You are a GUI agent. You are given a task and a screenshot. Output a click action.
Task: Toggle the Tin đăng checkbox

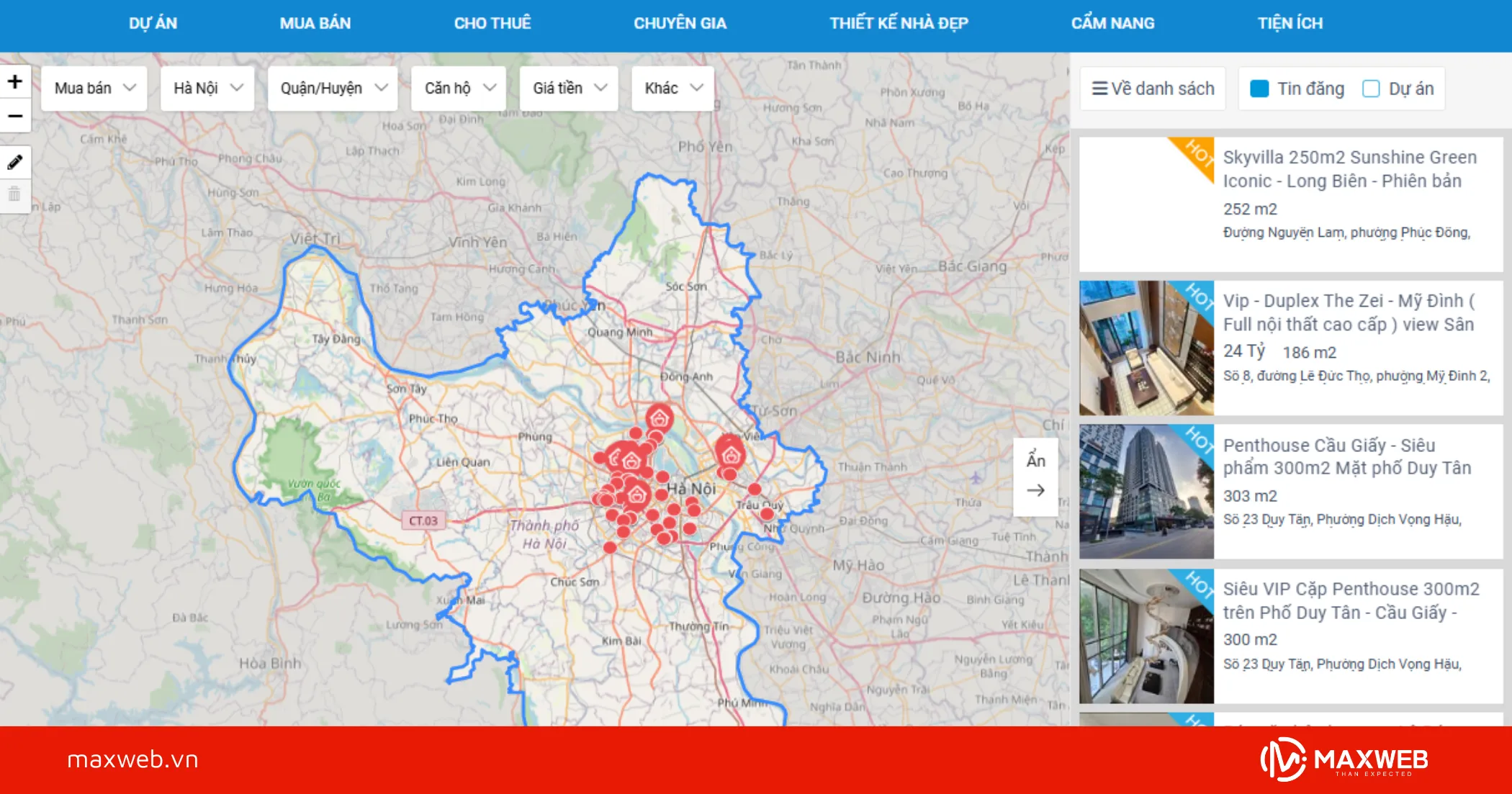click(1261, 88)
